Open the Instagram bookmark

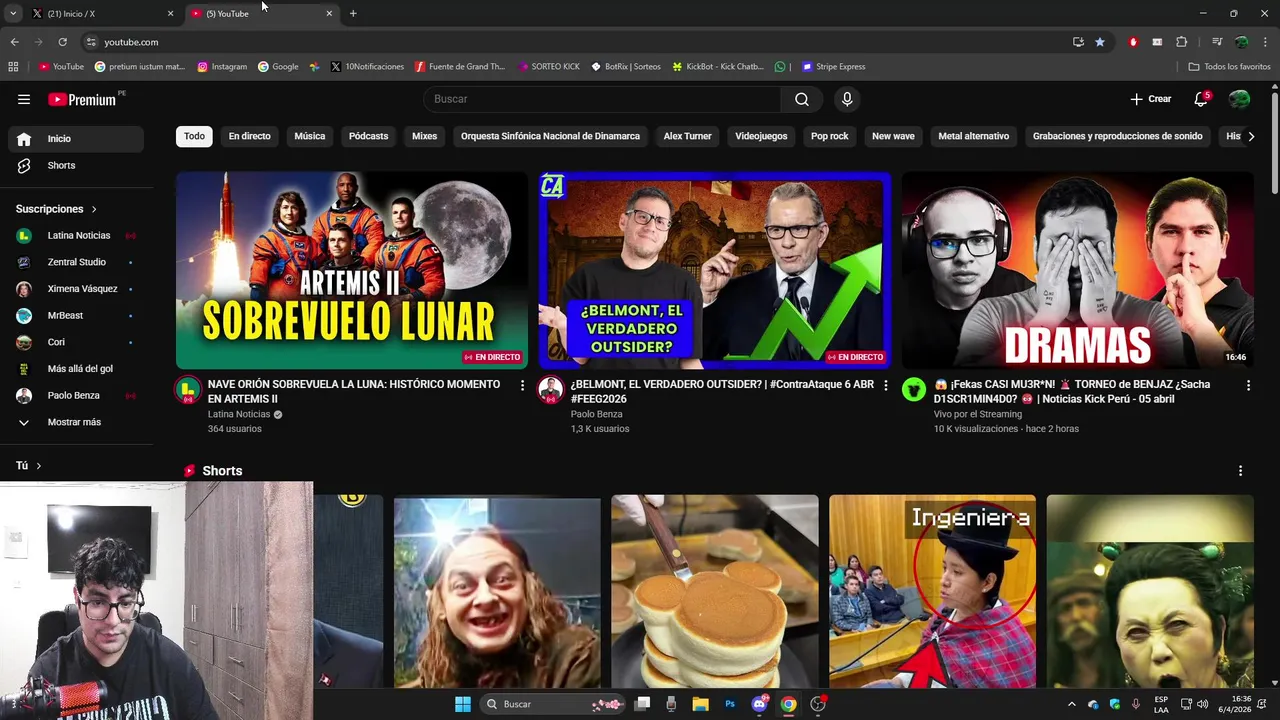(222, 67)
